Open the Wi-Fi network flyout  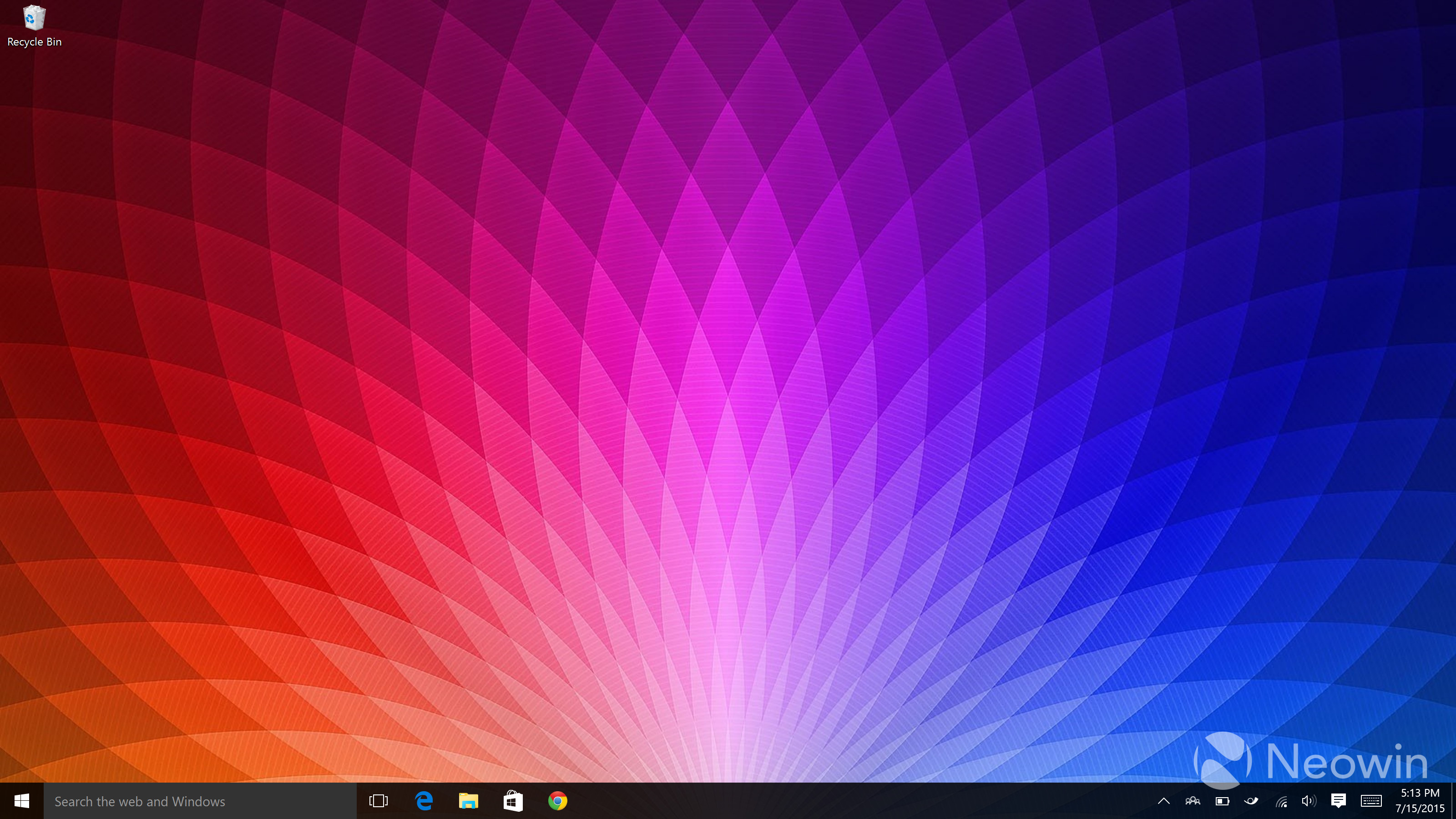click(1281, 801)
